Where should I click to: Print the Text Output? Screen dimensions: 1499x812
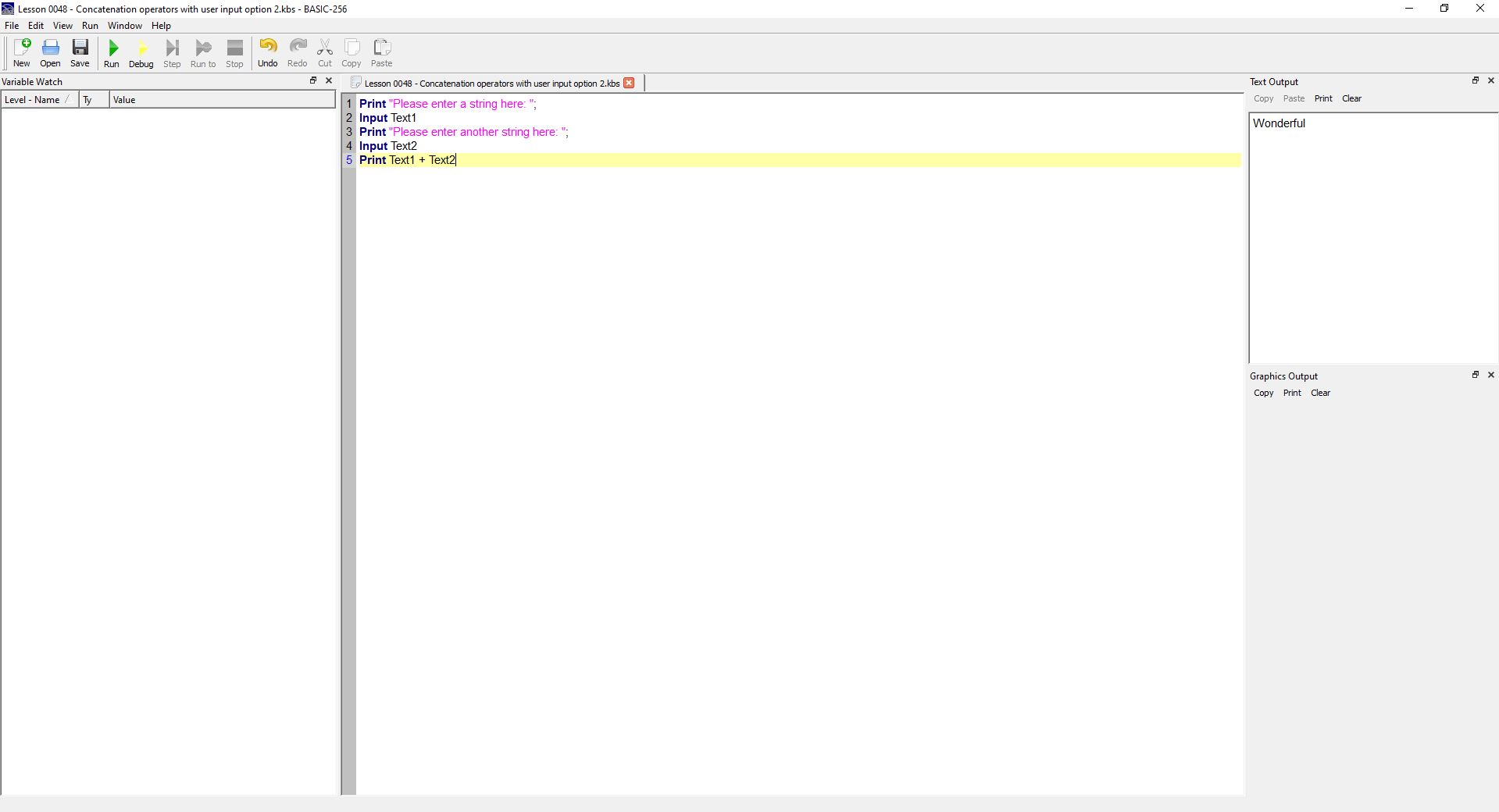coord(1322,98)
